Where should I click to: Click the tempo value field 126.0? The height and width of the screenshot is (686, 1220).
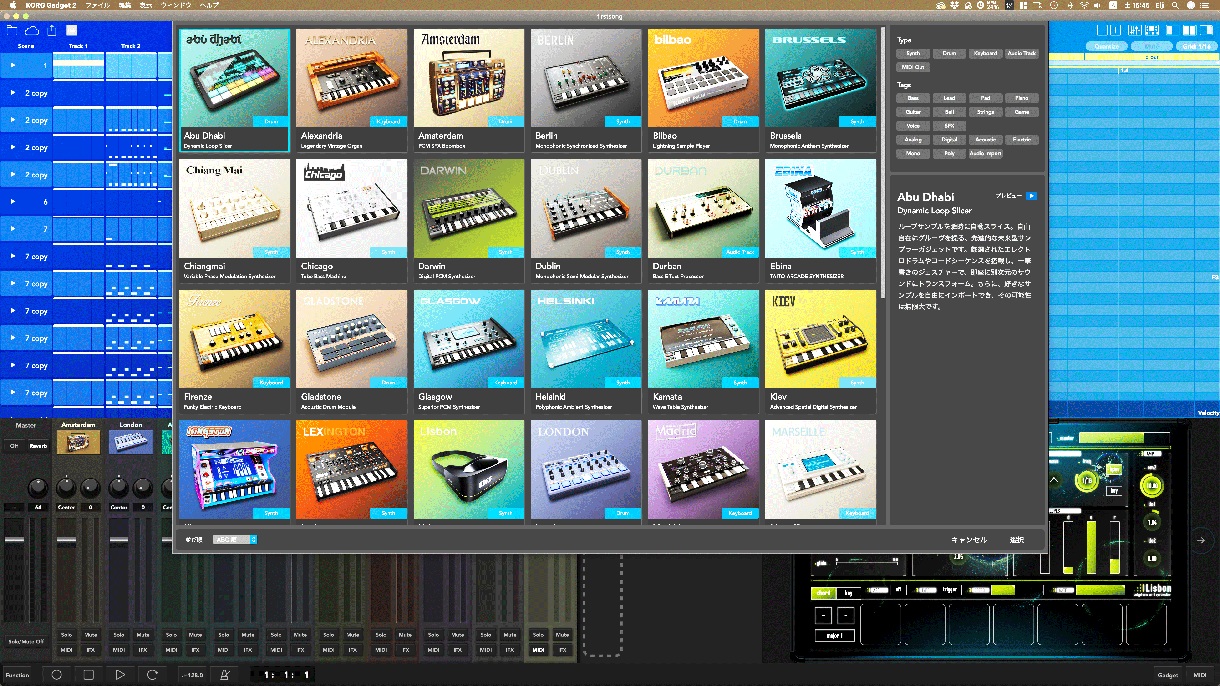pos(193,674)
